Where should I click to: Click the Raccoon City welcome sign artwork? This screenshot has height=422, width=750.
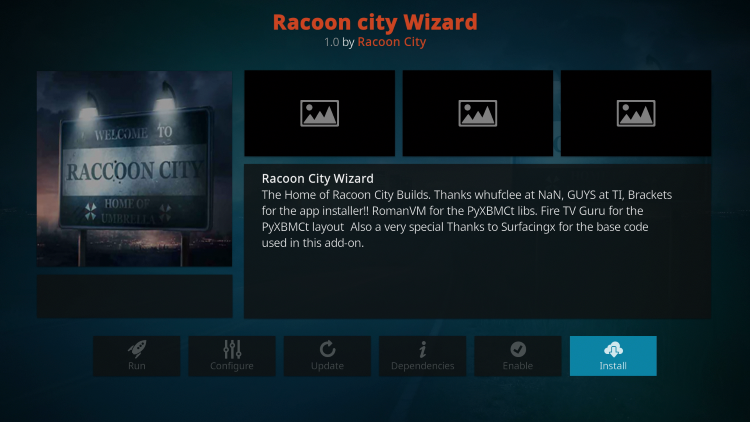(x=134, y=169)
